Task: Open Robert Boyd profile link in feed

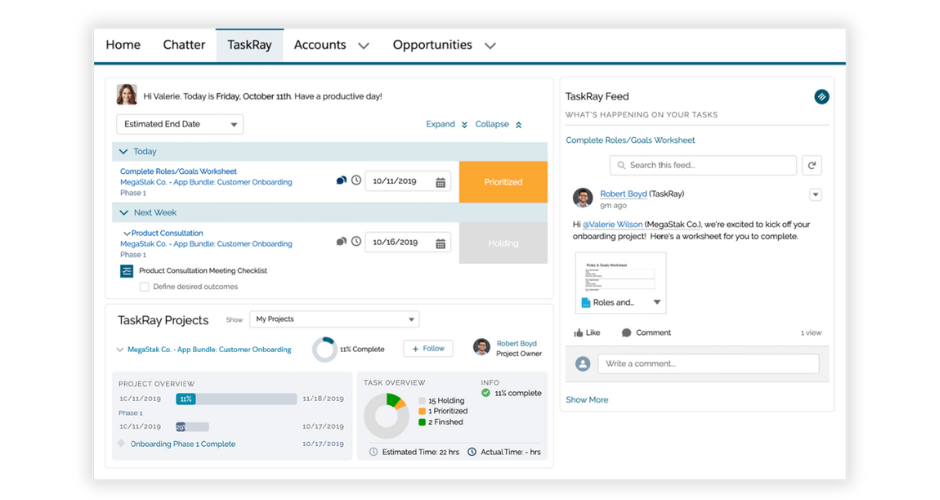Action: [623, 194]
